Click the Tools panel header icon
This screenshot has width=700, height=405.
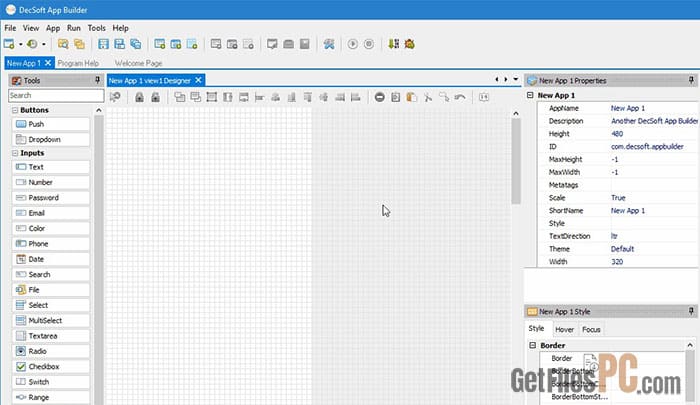17,80
